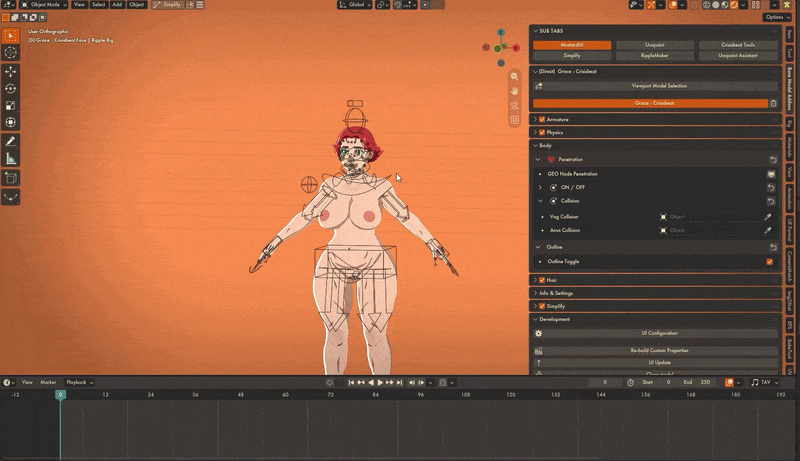800x461 pixels.
Task: Click the End frame field showing 250
Action: point(698,382)
